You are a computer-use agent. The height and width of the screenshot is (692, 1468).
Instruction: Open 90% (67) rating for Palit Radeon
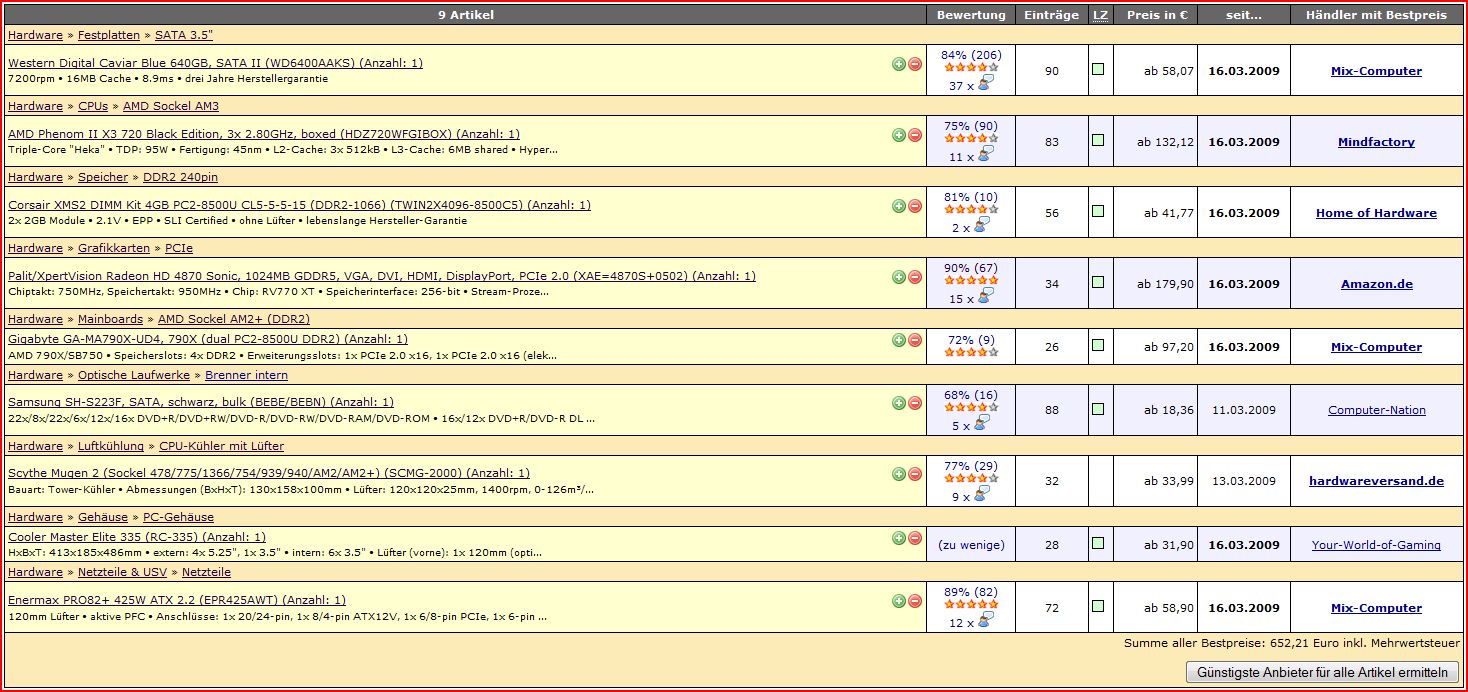click(971, 268)
